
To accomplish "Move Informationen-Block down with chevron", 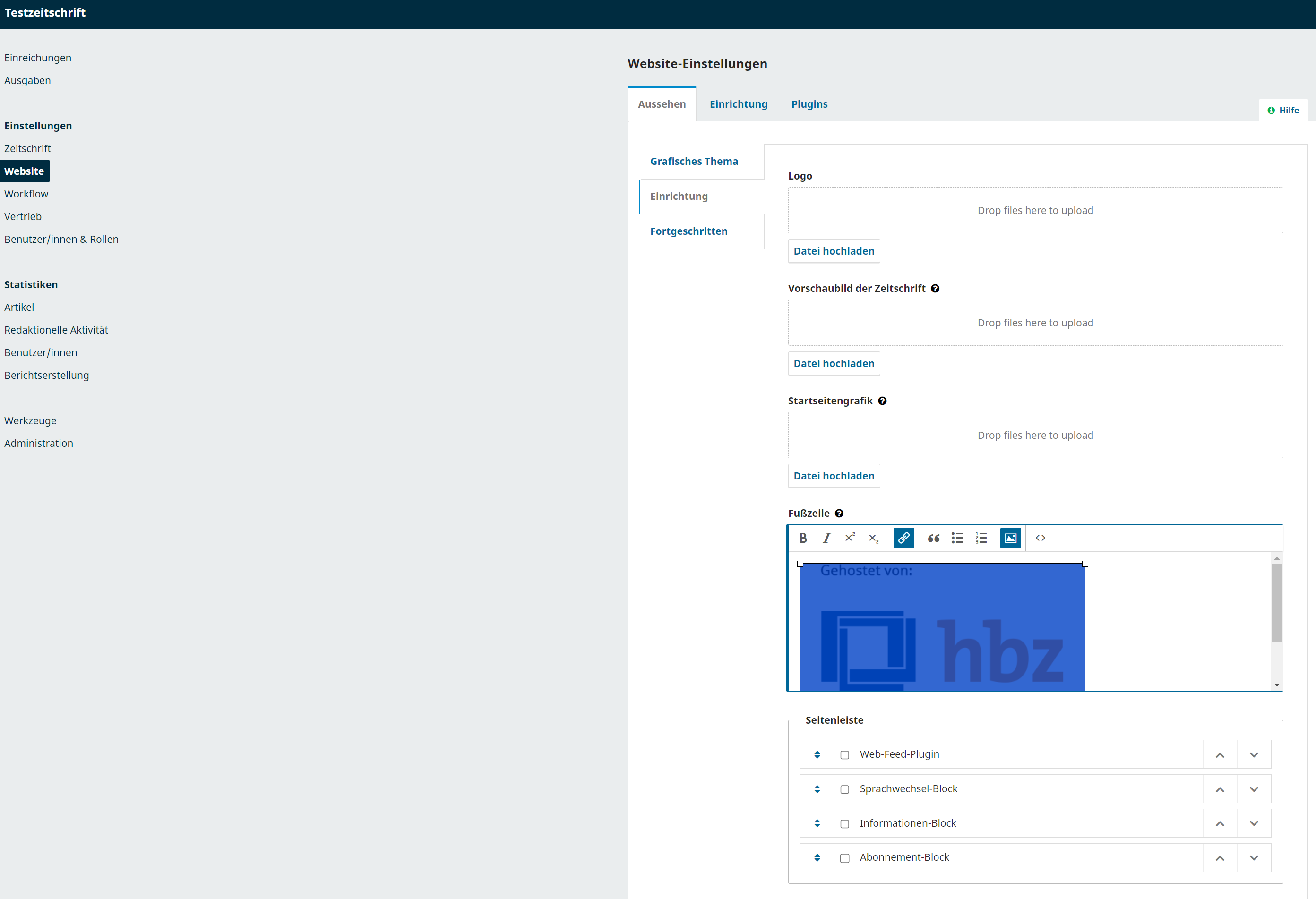I will [x=1254, y=823].
